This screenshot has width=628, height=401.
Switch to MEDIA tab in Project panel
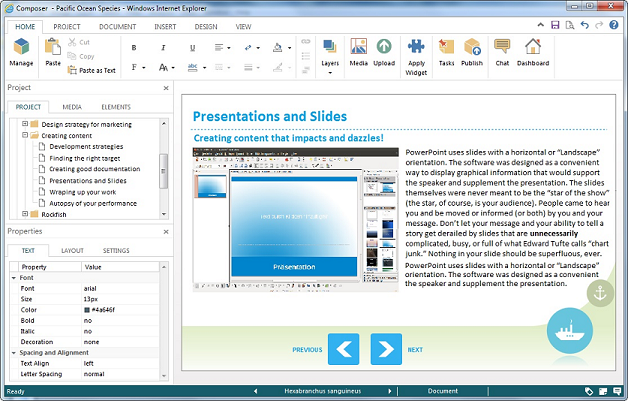click(72, 107)
